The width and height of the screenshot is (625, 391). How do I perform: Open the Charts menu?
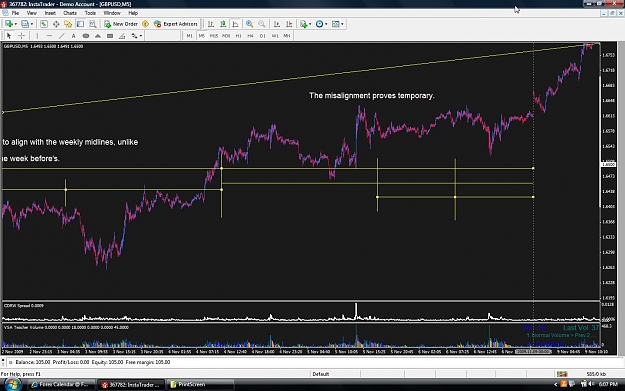point(70,13)
